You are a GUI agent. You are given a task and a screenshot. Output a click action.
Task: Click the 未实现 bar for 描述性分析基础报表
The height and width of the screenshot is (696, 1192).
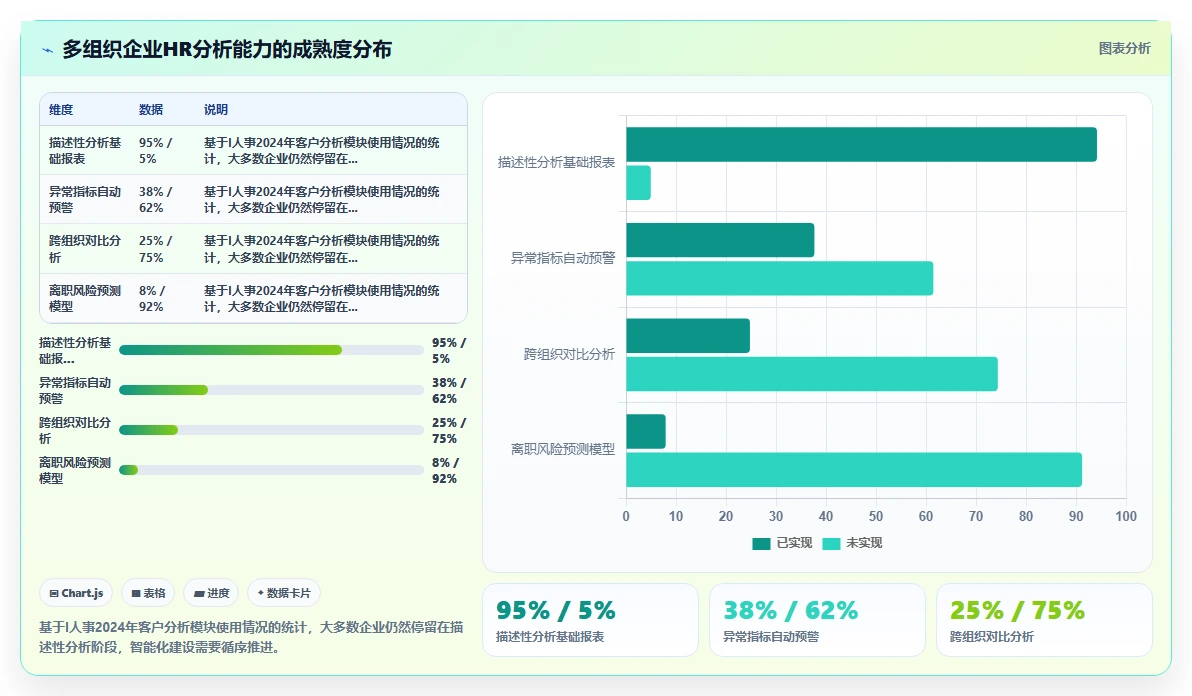pos(639,183)
